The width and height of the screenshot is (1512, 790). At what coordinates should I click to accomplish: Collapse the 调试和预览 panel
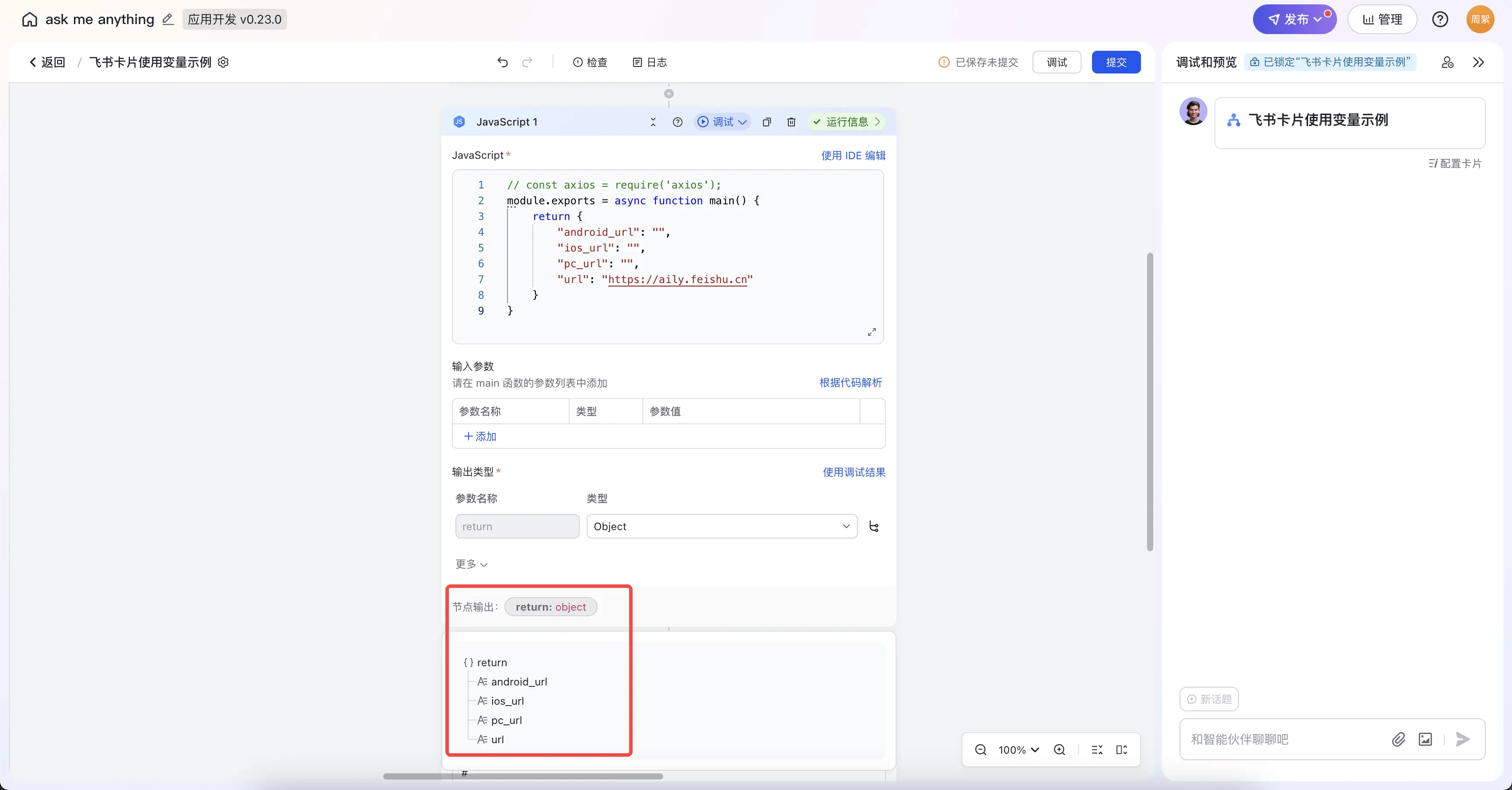coord(1478,62)
